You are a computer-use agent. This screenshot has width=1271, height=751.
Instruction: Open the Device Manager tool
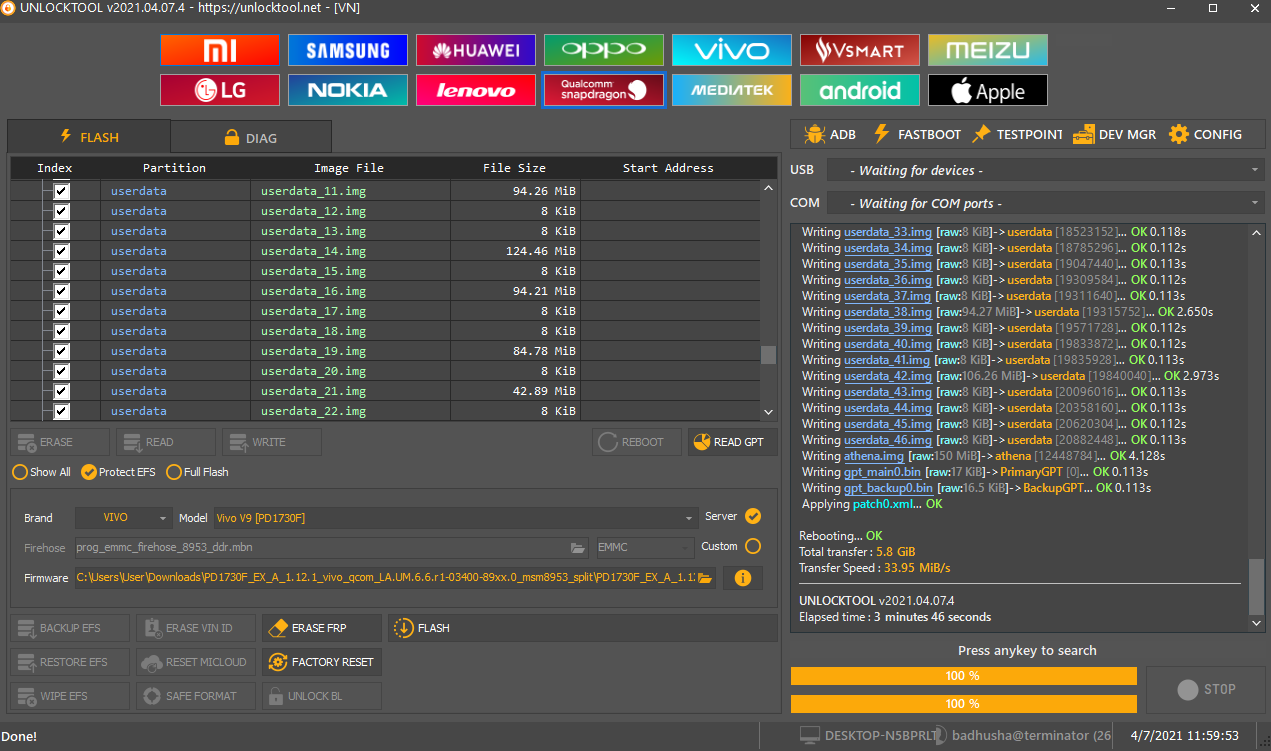pos(1115,134)
